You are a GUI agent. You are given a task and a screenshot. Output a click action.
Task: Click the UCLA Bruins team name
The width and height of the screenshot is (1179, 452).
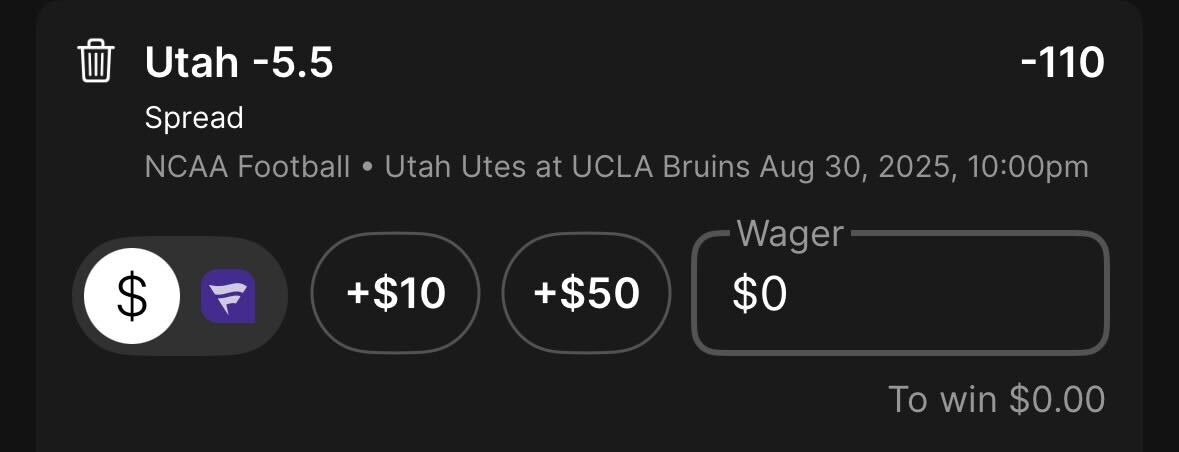pos(661,167)
